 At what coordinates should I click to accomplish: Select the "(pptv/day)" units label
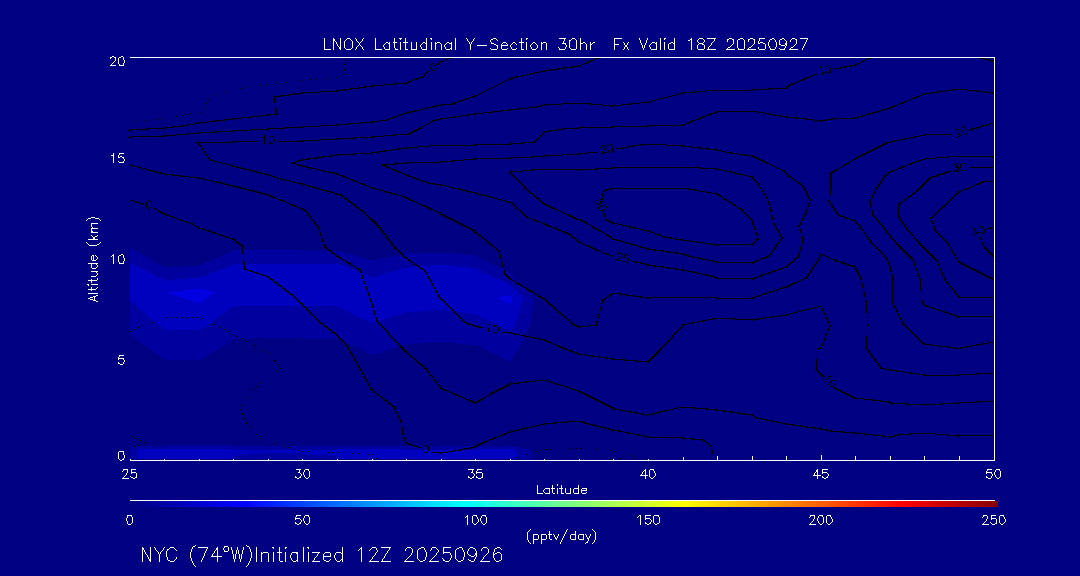[x=561, y=537]
